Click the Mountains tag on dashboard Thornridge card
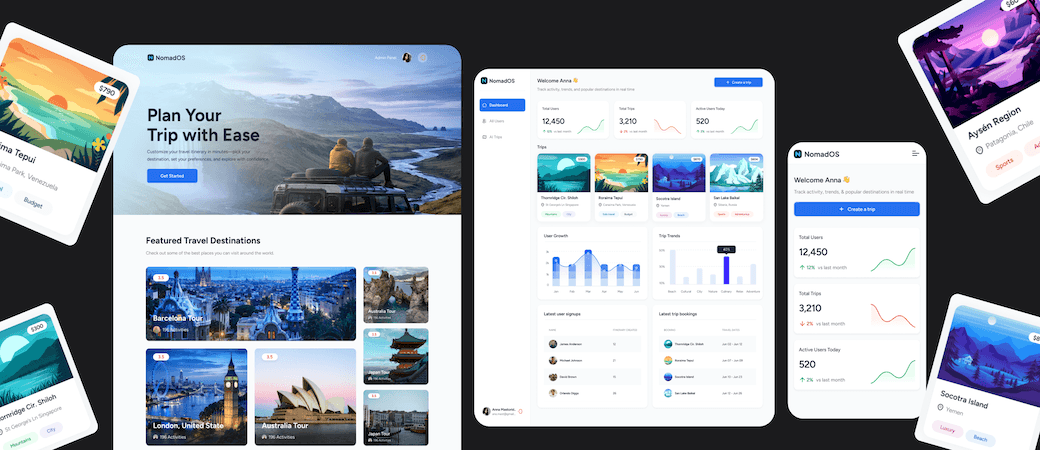Viewport: 1040px width, 450px height. pos(551,214)
